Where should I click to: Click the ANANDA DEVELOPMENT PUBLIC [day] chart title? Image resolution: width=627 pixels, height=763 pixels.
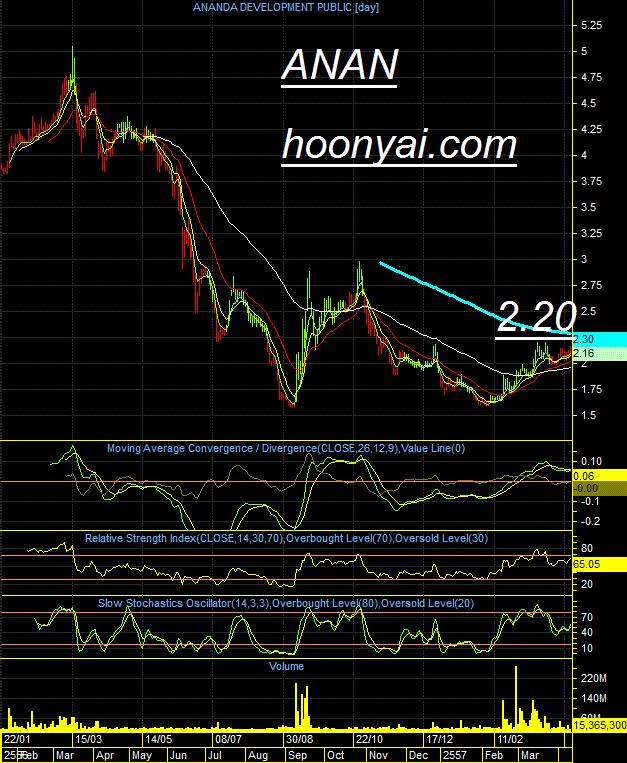coord(286,7)
